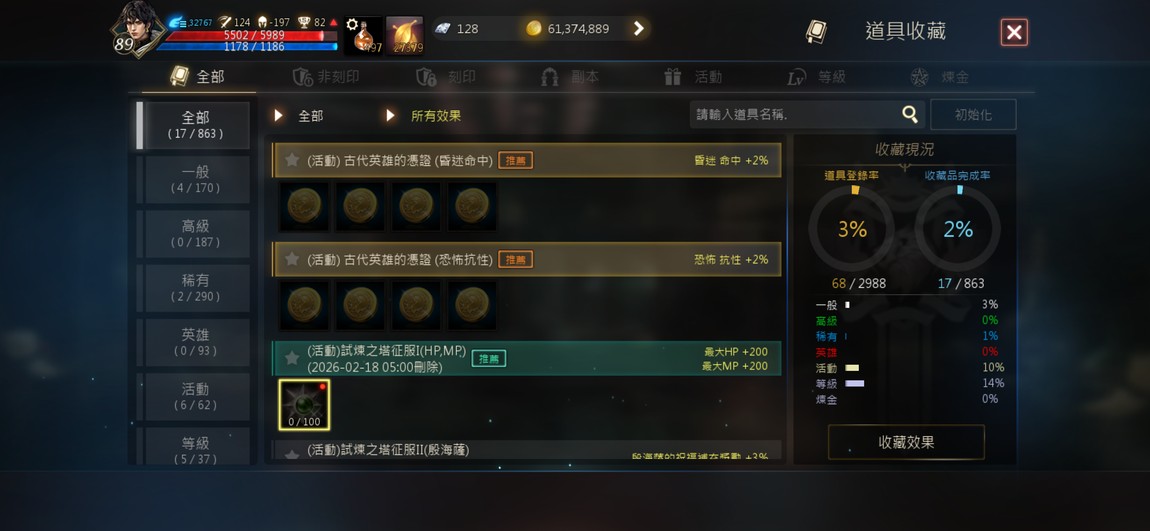Select the highlighted 0/100 trial tower item
Screen dimensions: 1150x531
pos(304,405)
